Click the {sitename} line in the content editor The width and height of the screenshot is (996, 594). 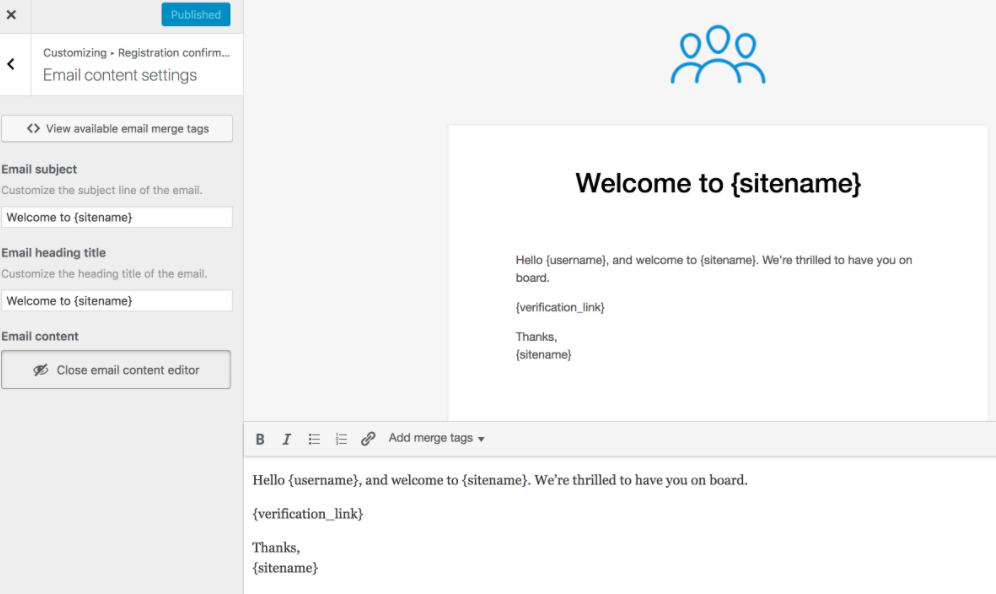(285, 568)
